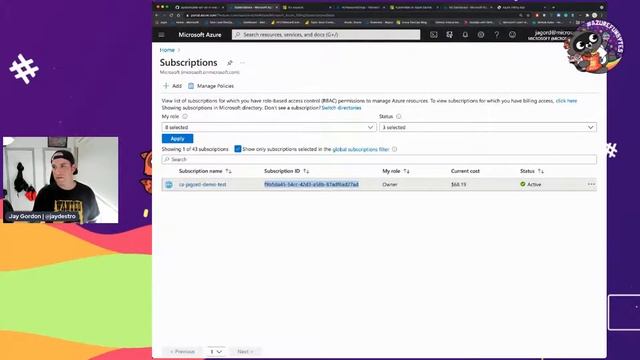Focus the Azure global search box

point(326,35)
